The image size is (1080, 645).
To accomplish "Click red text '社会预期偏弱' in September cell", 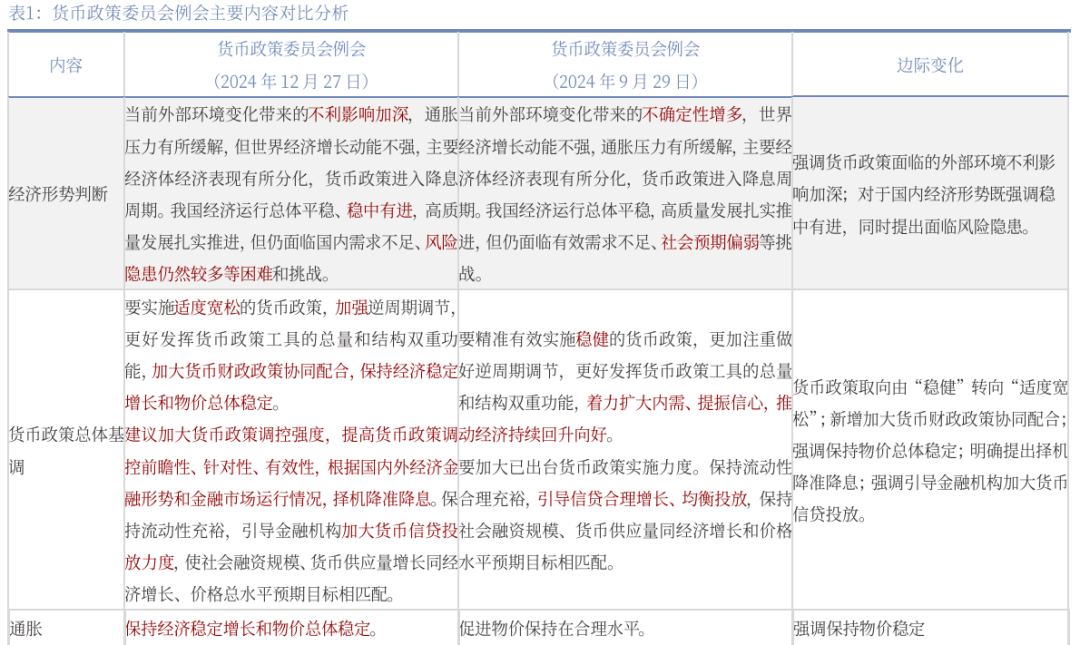I will (710, 242).
